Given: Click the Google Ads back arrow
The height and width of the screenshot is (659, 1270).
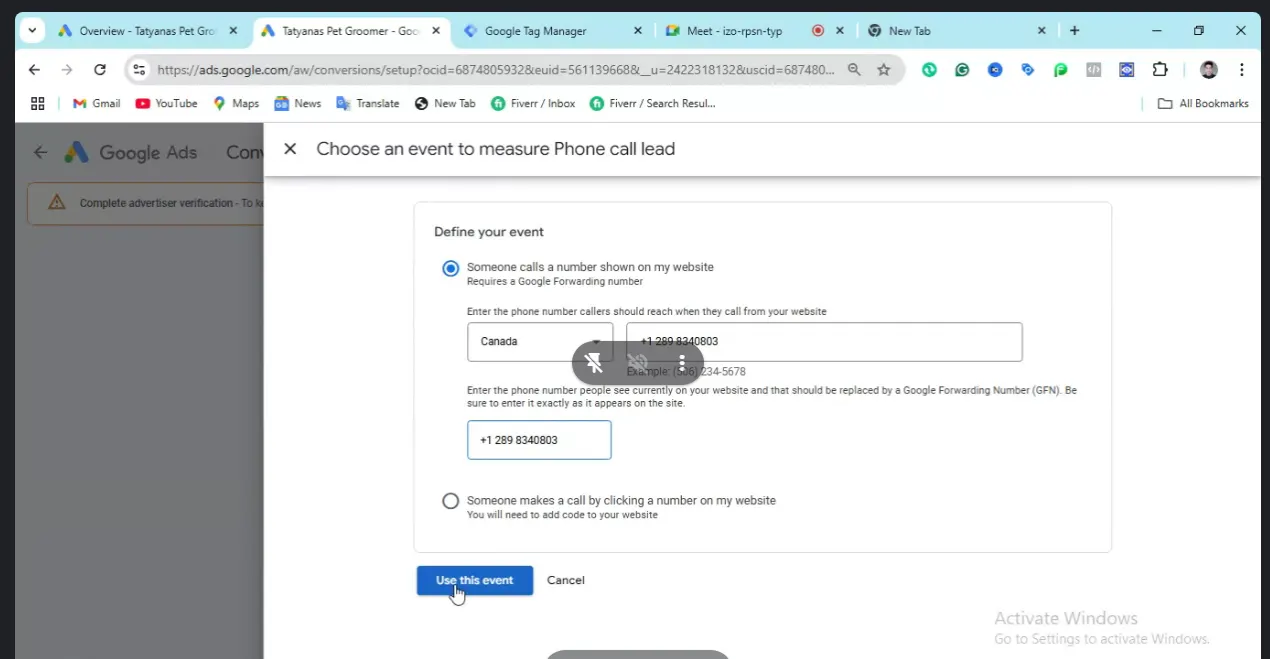Looking at the screenshot, I should [x=40, y=152].
